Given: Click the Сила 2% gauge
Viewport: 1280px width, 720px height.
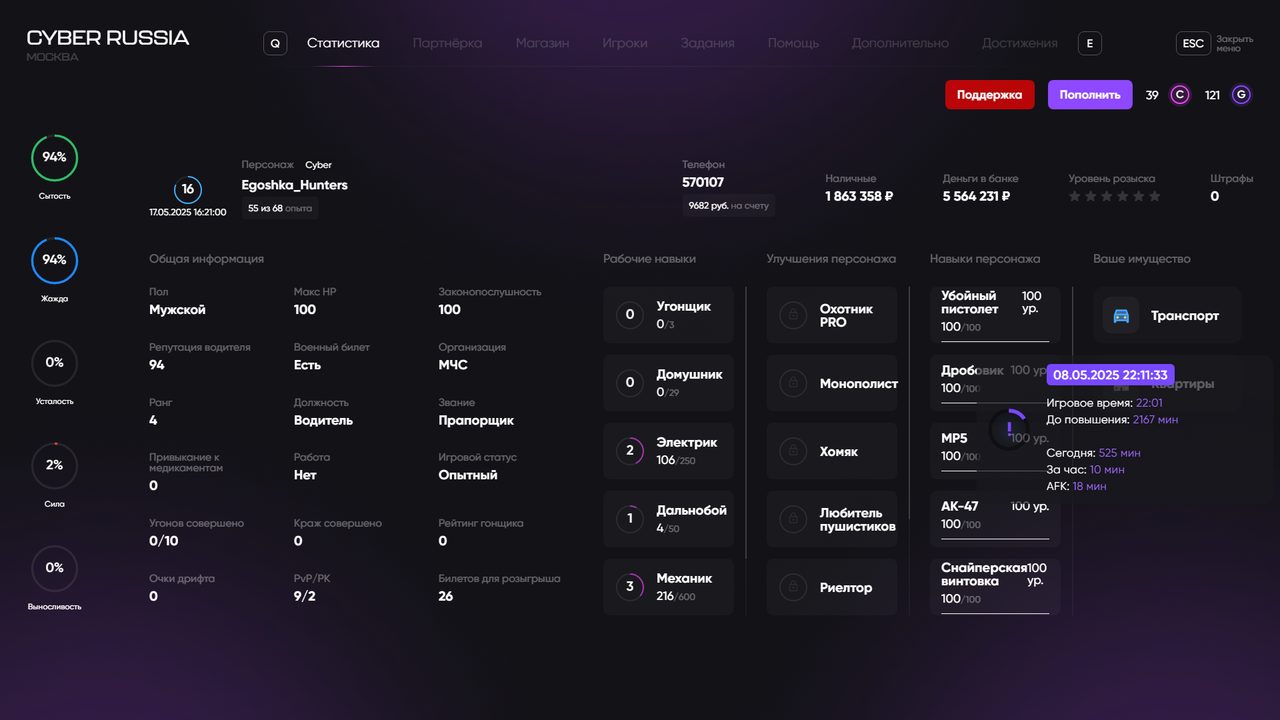Looking at the screenshot, I should pos(55,465).
